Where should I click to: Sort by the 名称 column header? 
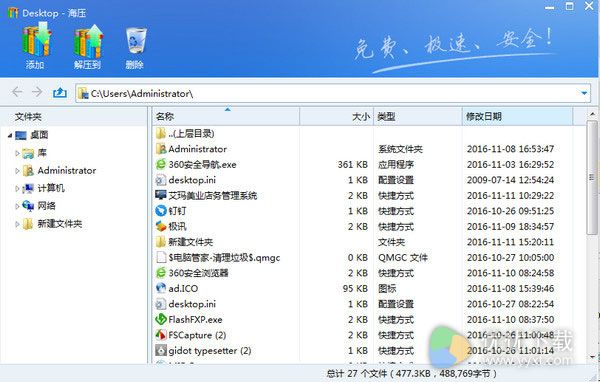click(x=226, y=116)
